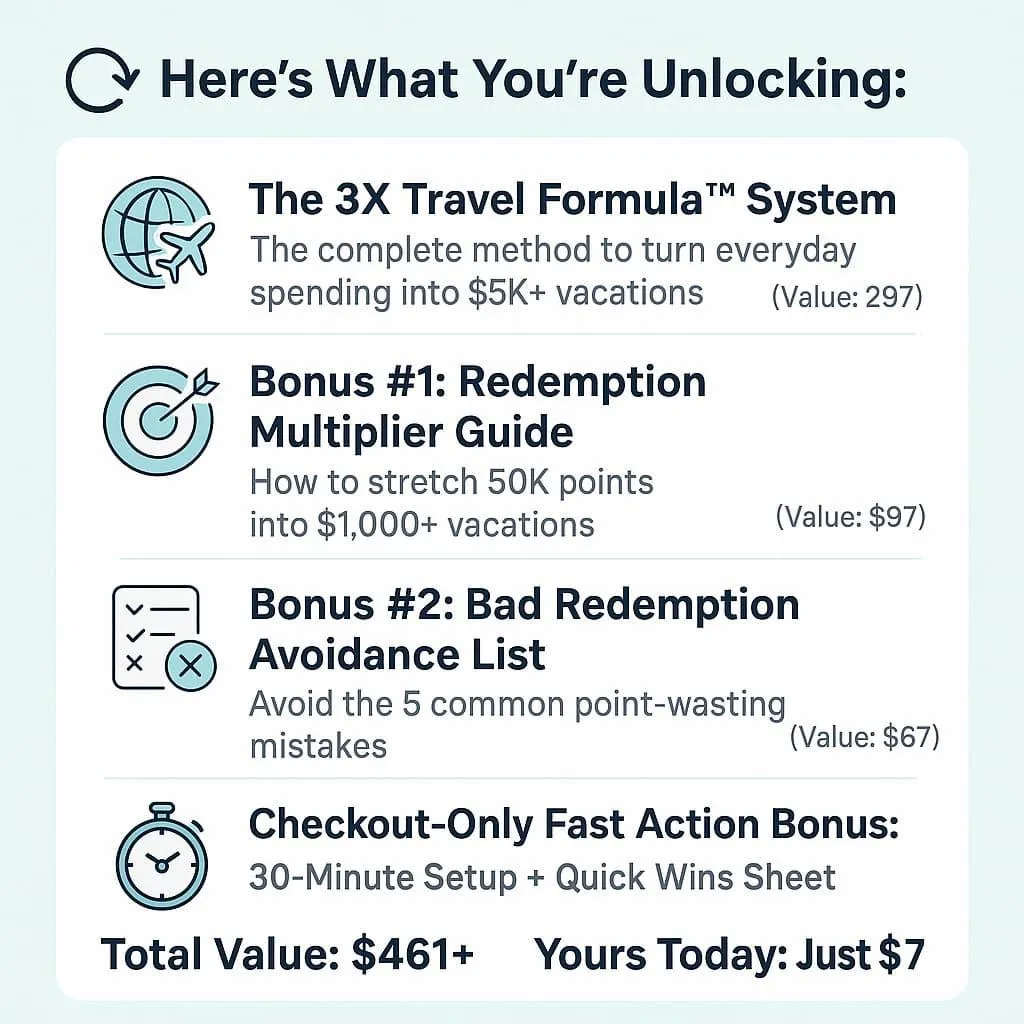Open "Bonus #2: Bad Redemption Avoidance List"
The height and width of the screenshot is (1024, 1024).
(x=524, y=629)
